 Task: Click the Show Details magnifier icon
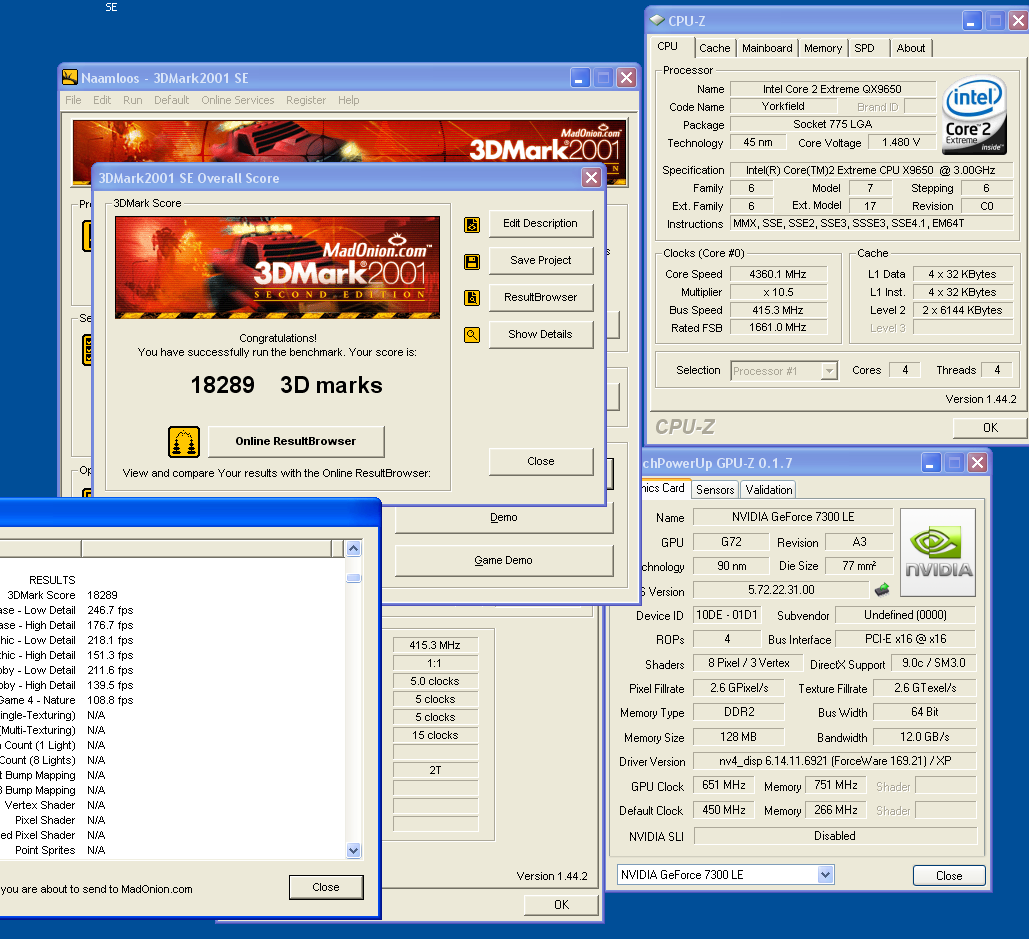coord(472,335)
